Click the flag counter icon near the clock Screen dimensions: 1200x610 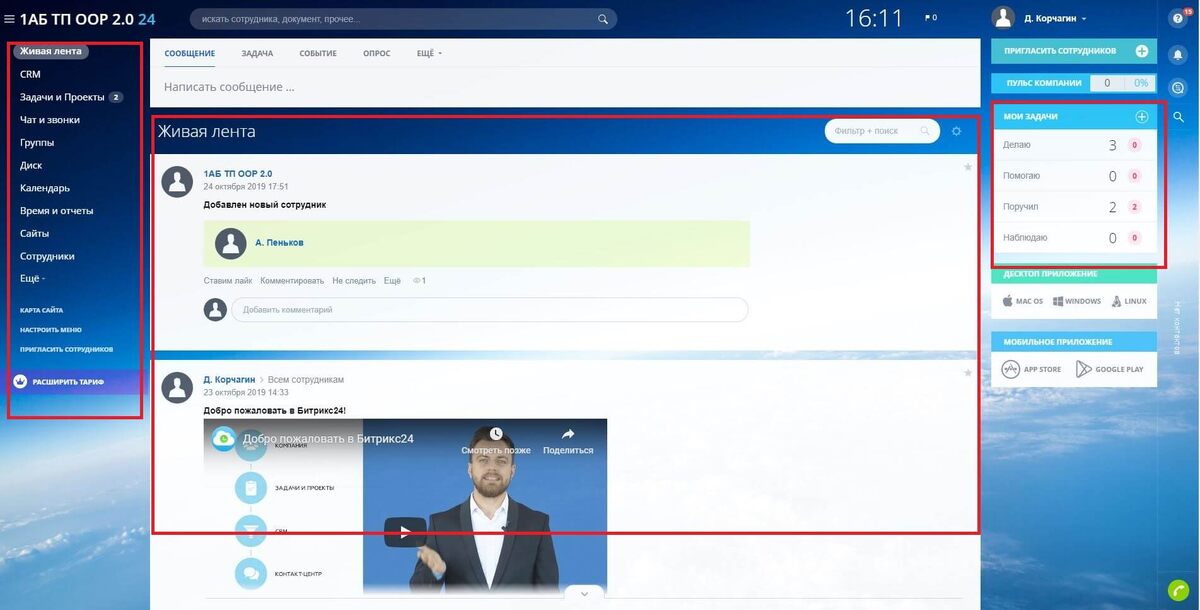coord(928,18)
